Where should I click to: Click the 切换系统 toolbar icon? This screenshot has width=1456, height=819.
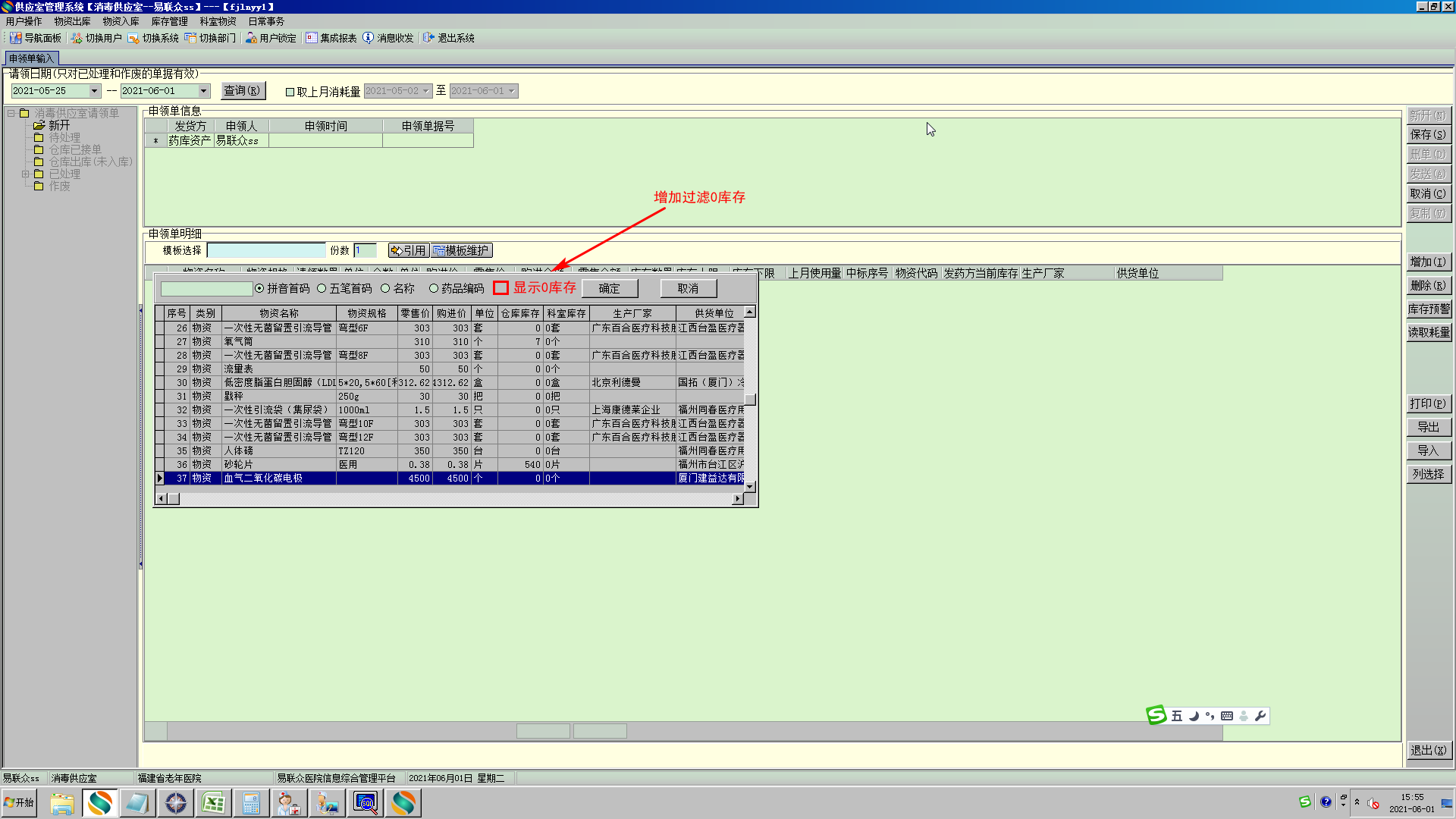coord(133,38)
